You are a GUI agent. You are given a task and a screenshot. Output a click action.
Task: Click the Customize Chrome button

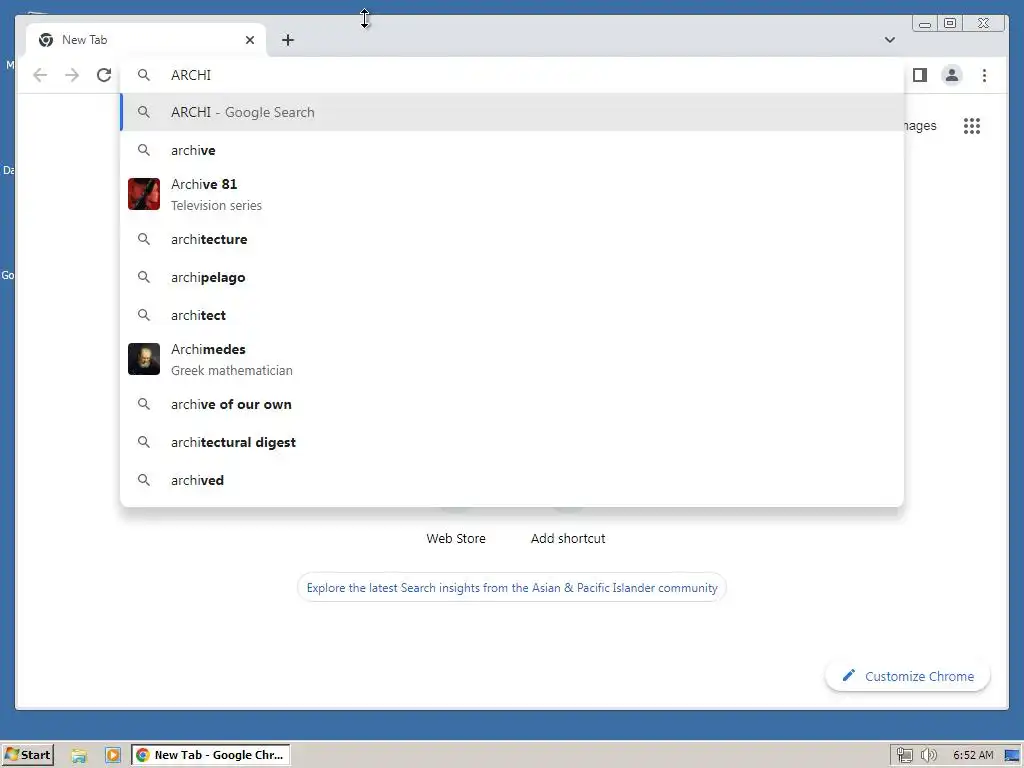pos(908,677)
